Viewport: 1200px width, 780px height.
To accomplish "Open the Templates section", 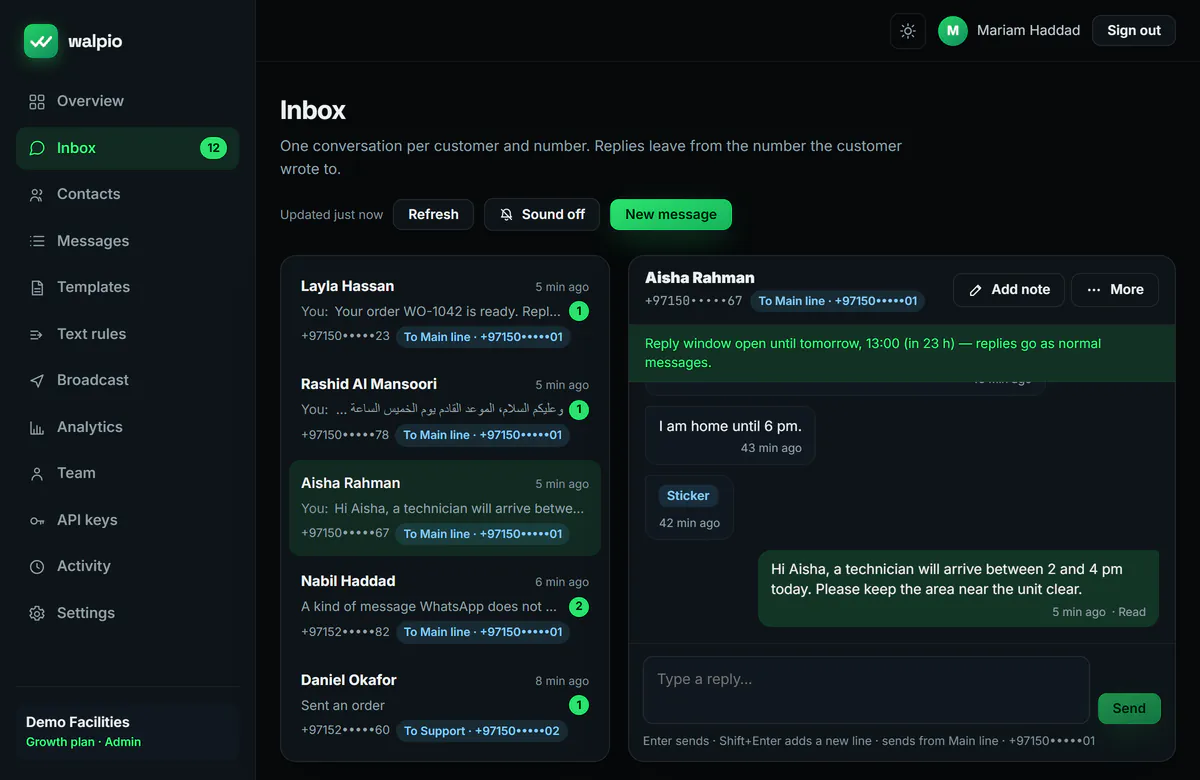I will point(128,288).
